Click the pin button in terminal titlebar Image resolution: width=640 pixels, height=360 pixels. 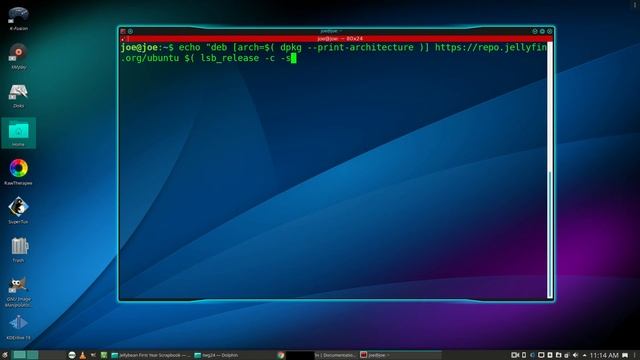130,31
